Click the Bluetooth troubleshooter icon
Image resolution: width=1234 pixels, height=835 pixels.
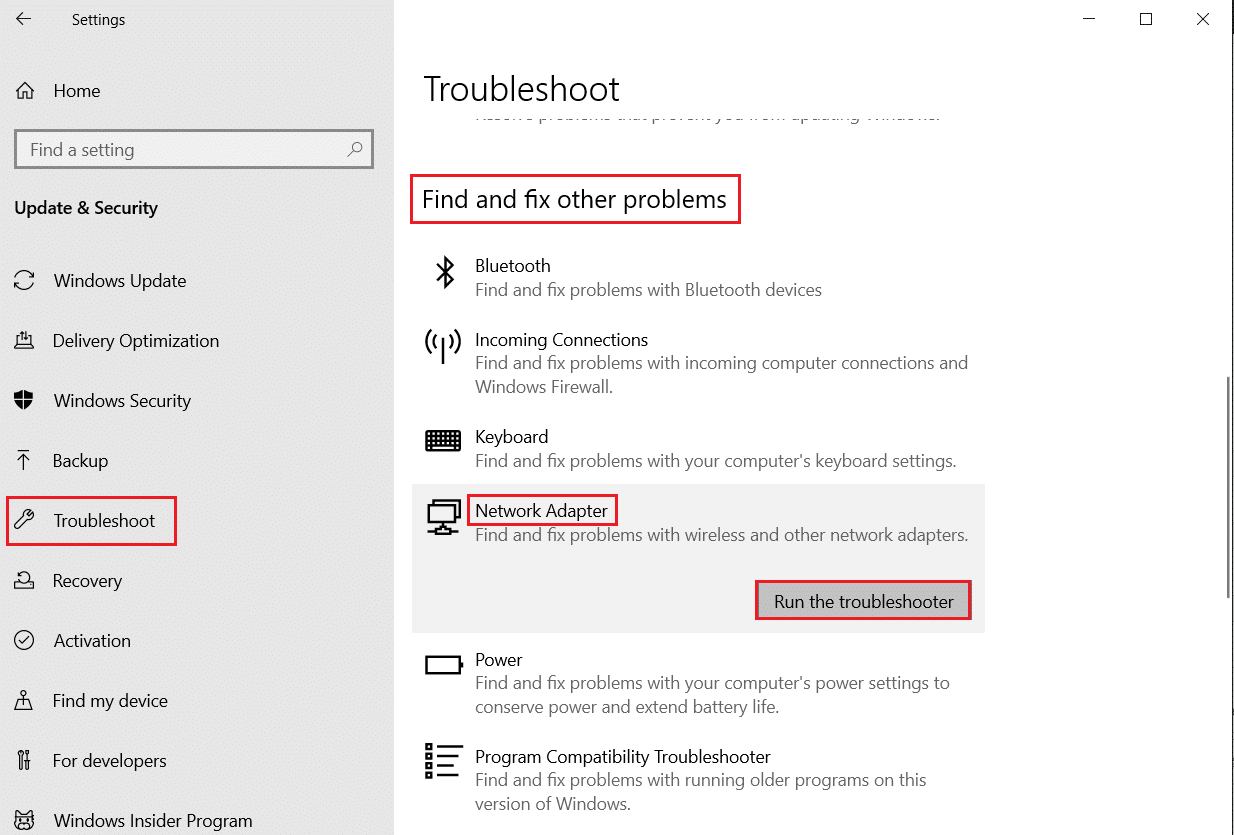pos(443,272)
